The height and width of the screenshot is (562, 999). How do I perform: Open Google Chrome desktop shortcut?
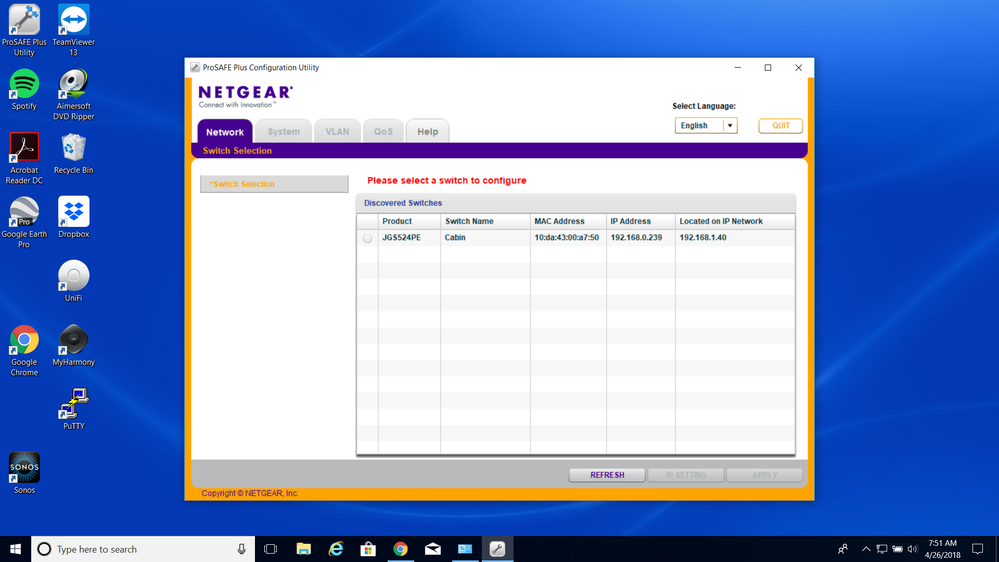(x=24, y=350)
